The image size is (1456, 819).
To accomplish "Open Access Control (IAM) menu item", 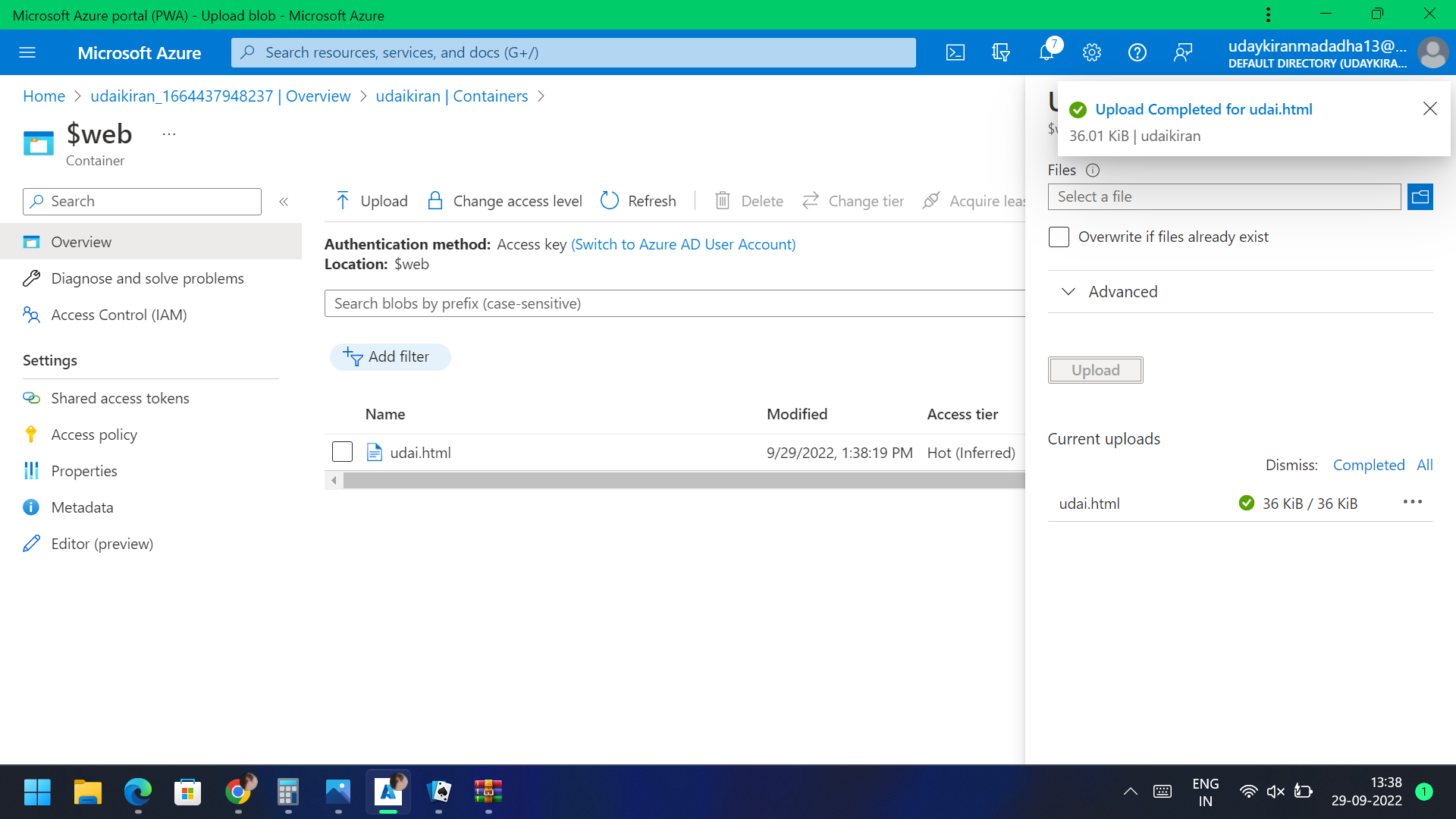I will point(119,315).
